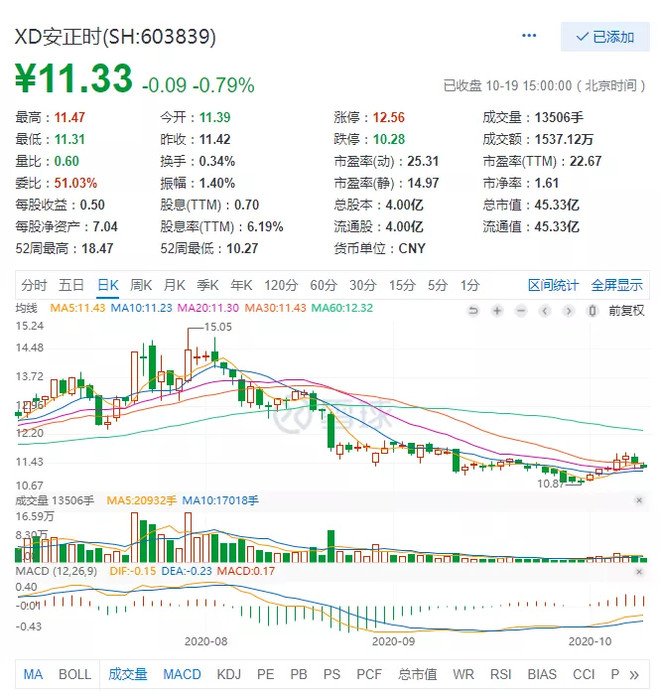Zoom out the chart with minus icon
The width and height of the screenshot is (660, 695).
point(521,311)
